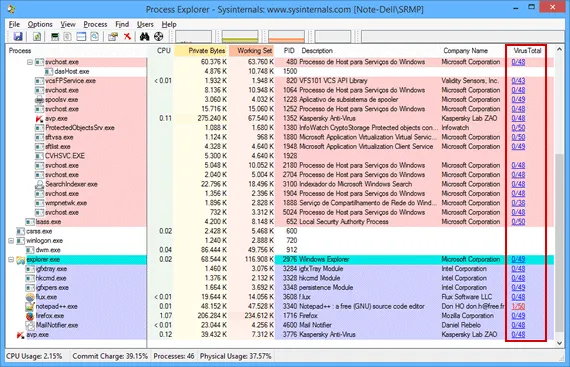The width and height of the screenshot is (570, 367).
Task: Sort by the Working Set column header
Action: click(x=252, y=51)
